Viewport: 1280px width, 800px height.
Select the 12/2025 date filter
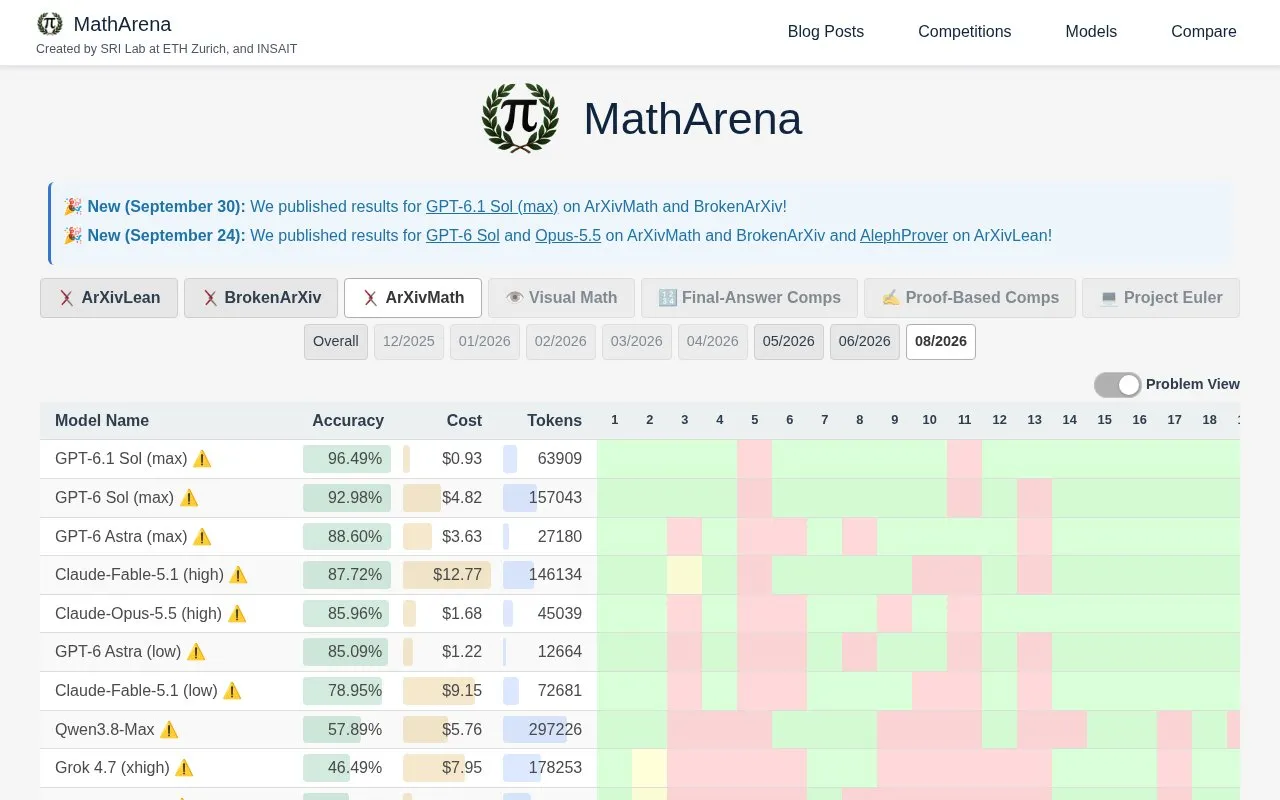[409, 342]
